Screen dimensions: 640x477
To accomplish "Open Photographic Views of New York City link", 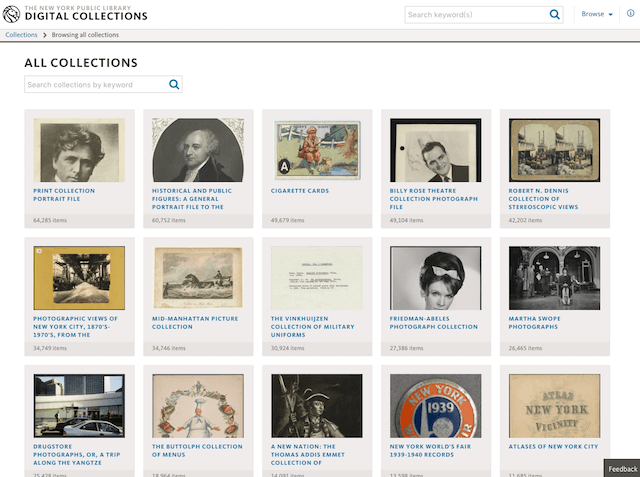I will [76, 327].
